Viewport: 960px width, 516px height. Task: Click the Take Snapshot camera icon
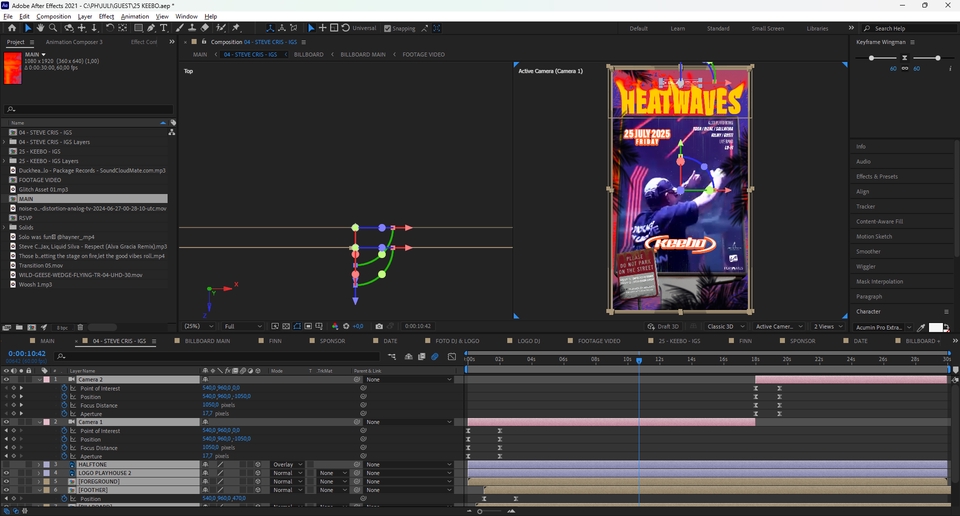(379, 326)
